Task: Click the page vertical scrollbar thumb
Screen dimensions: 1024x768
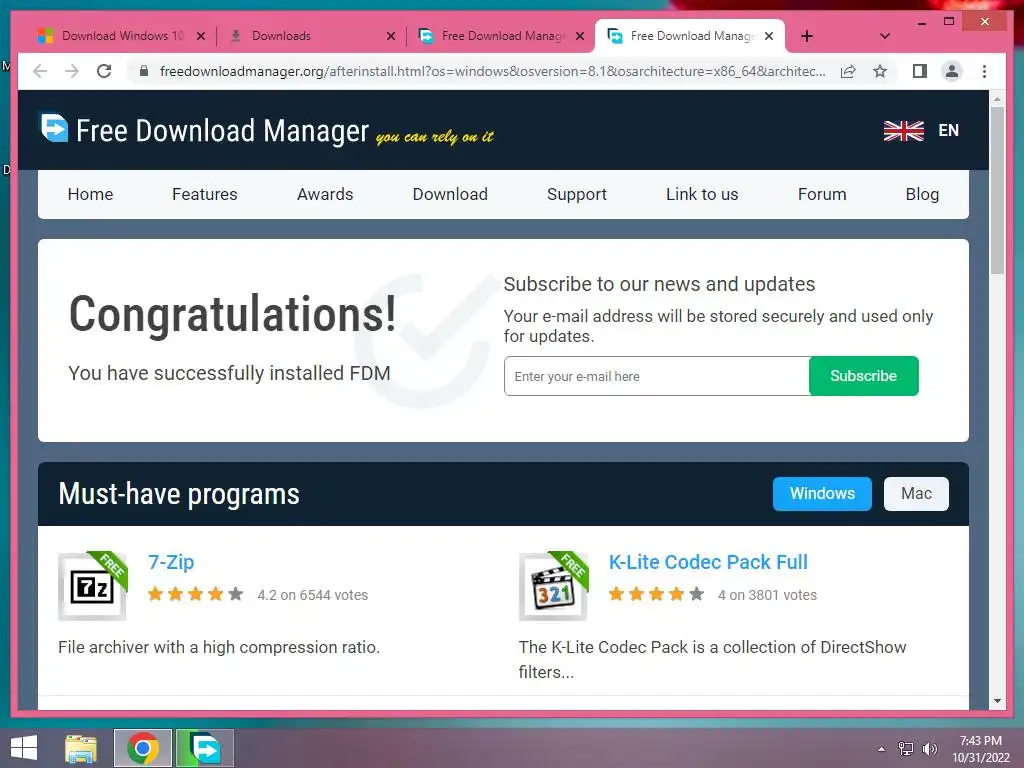Action: click(x=997, y=189)
